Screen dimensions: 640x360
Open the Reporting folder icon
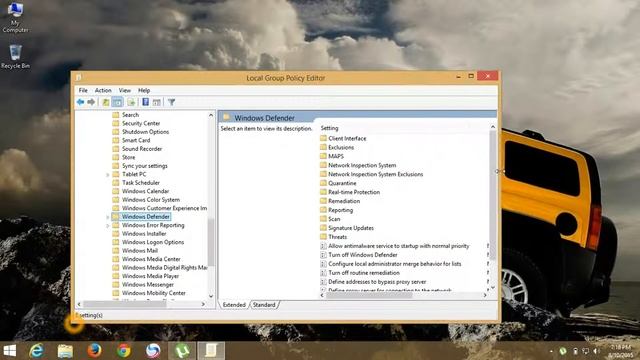[323, 210]
